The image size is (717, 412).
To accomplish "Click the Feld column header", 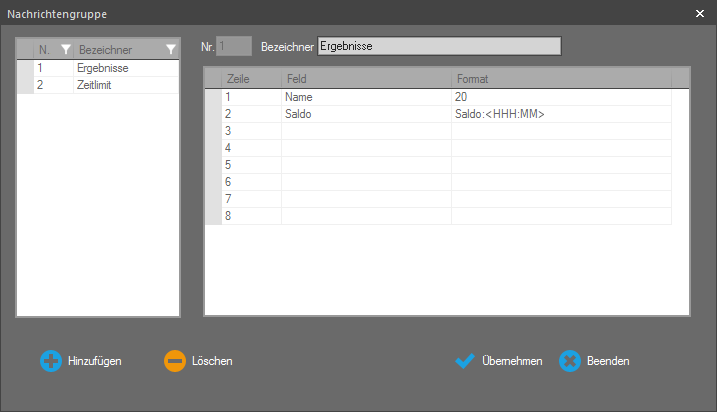I will [x=365, y=78].
